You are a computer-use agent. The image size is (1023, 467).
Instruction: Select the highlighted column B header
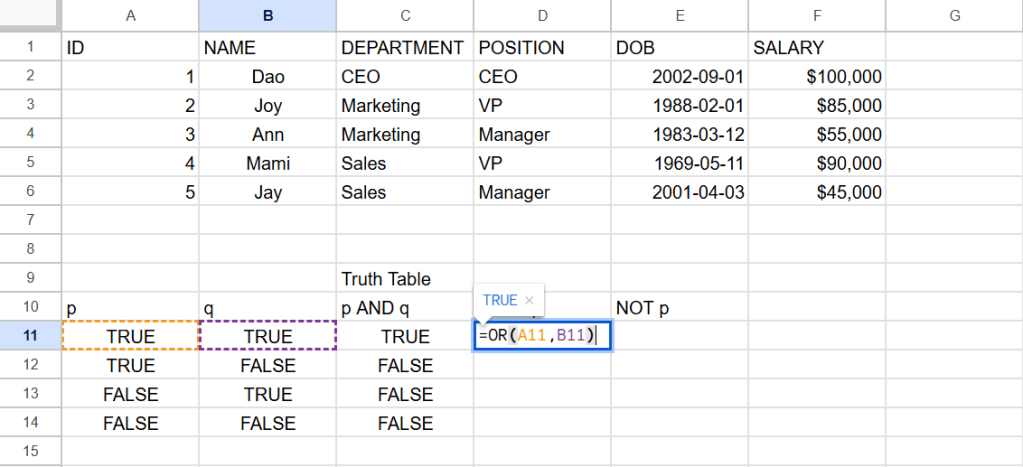click(x=267, y=15)
